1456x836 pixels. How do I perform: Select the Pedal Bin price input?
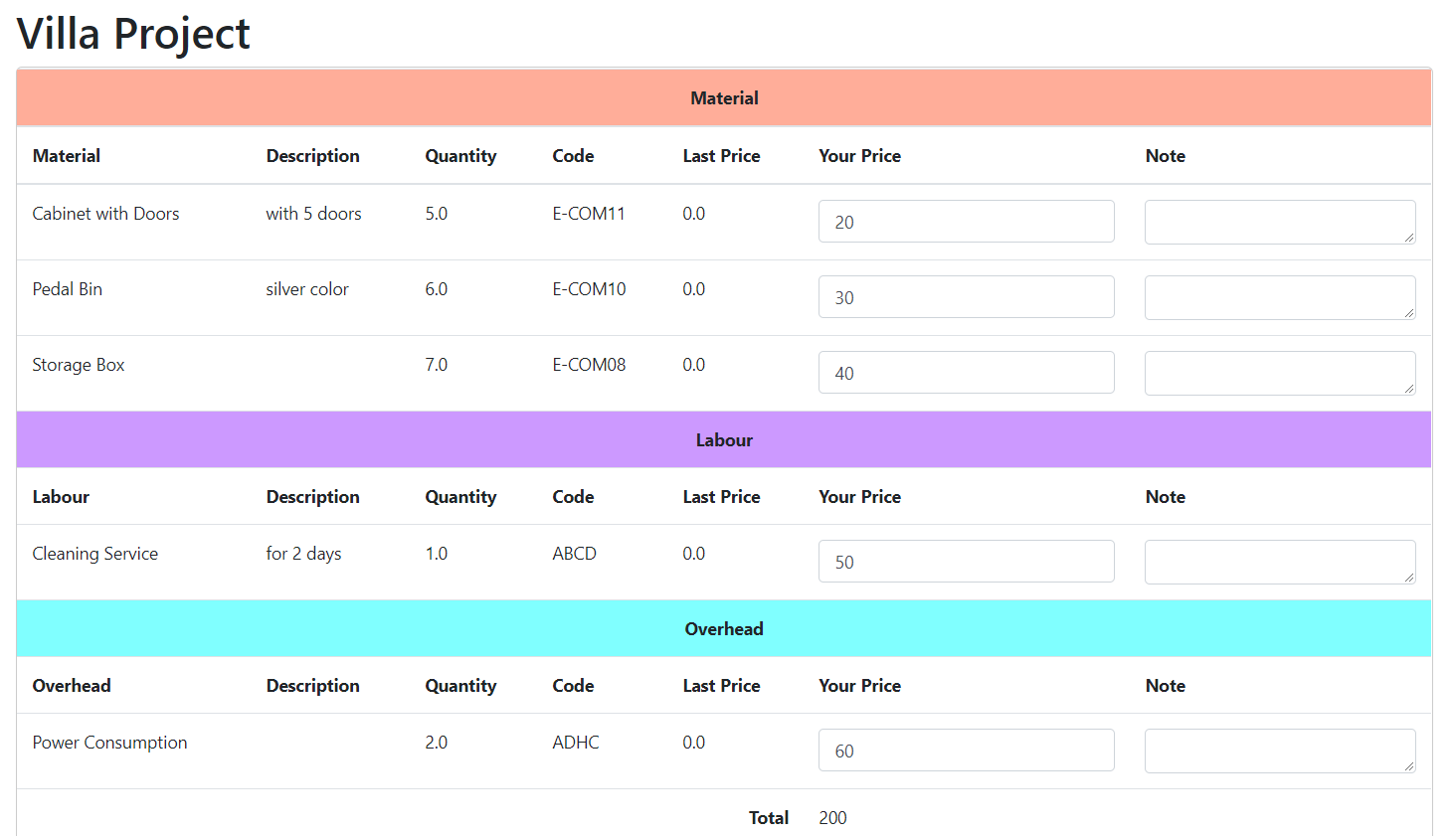tap(966, 297)
